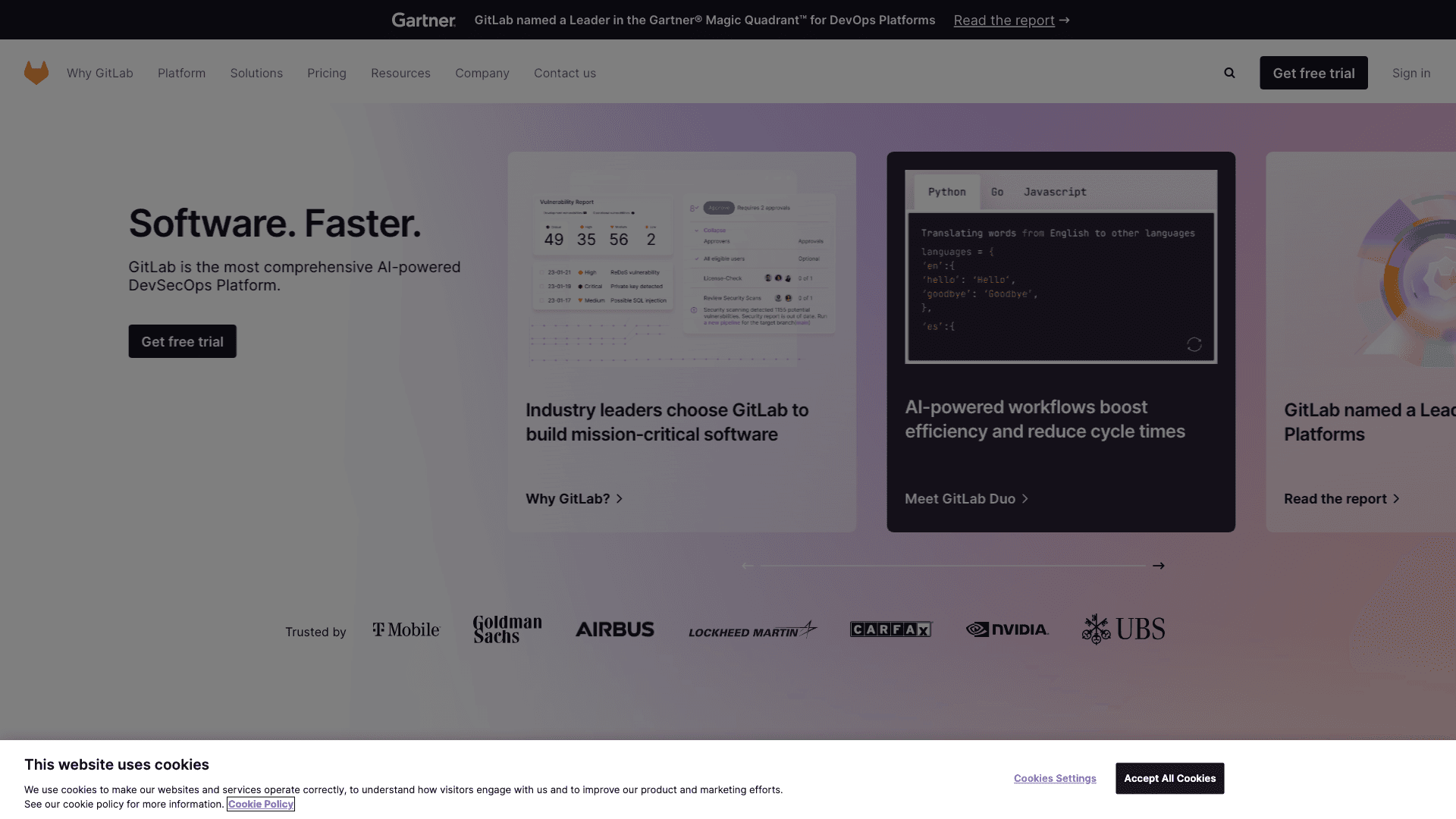Click 'Industry leaders choose GitLab' heading

pos(667,422)
